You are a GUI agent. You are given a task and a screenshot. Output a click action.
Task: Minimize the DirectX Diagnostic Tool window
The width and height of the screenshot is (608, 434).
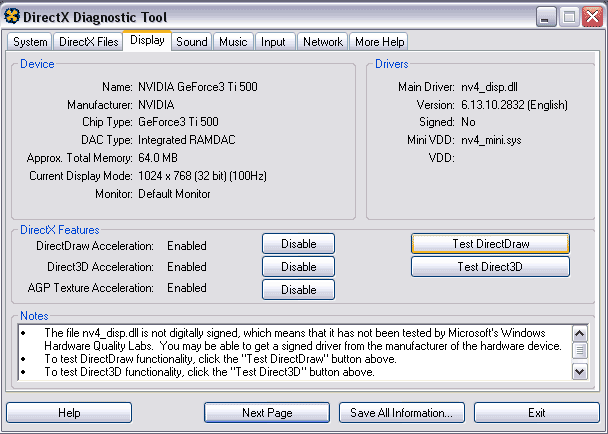[x=546, y=17]
